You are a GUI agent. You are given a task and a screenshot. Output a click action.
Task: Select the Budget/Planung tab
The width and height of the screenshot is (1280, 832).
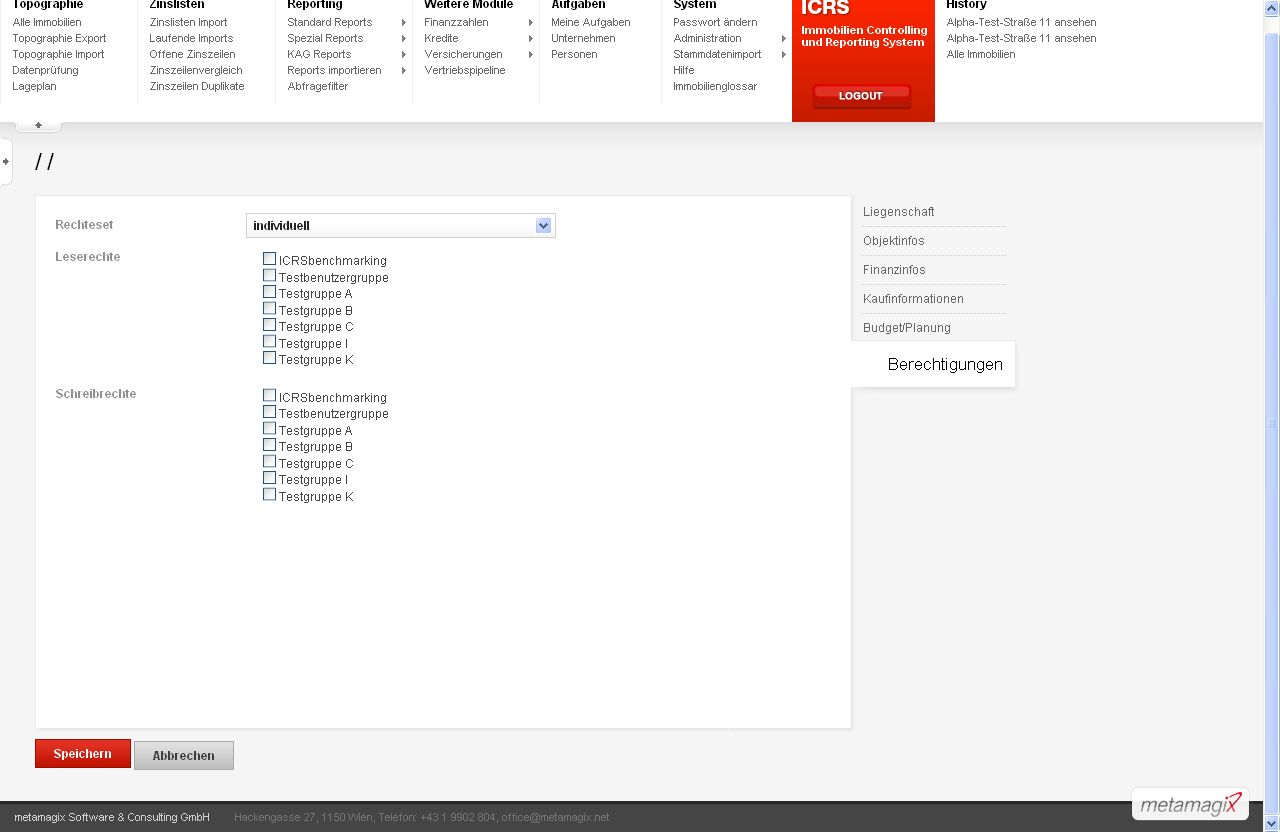907,328
